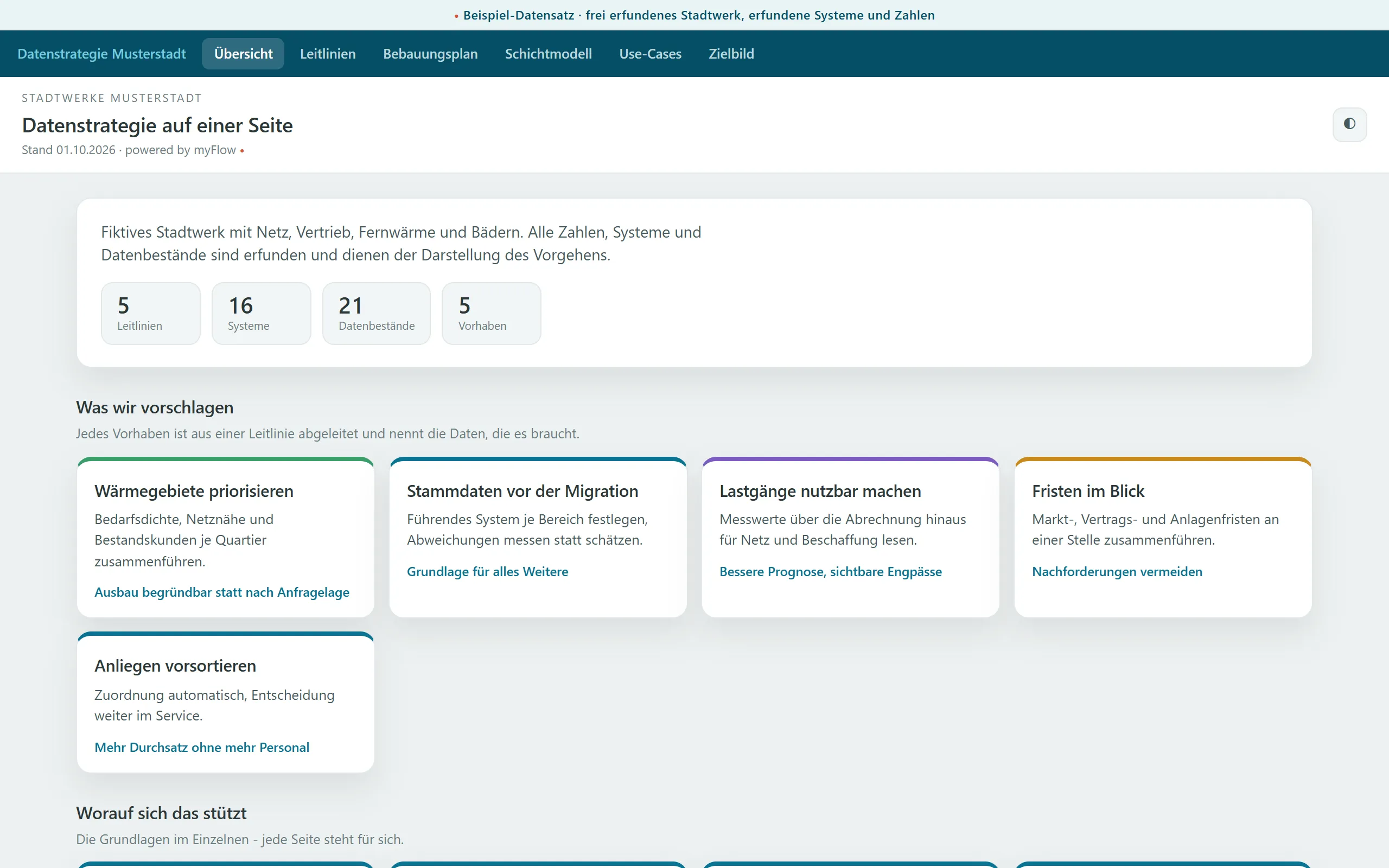Open the Use-Cases tab
Image resolution: width=1389 pixels, height=868 pixels.
tap(651, 54)
